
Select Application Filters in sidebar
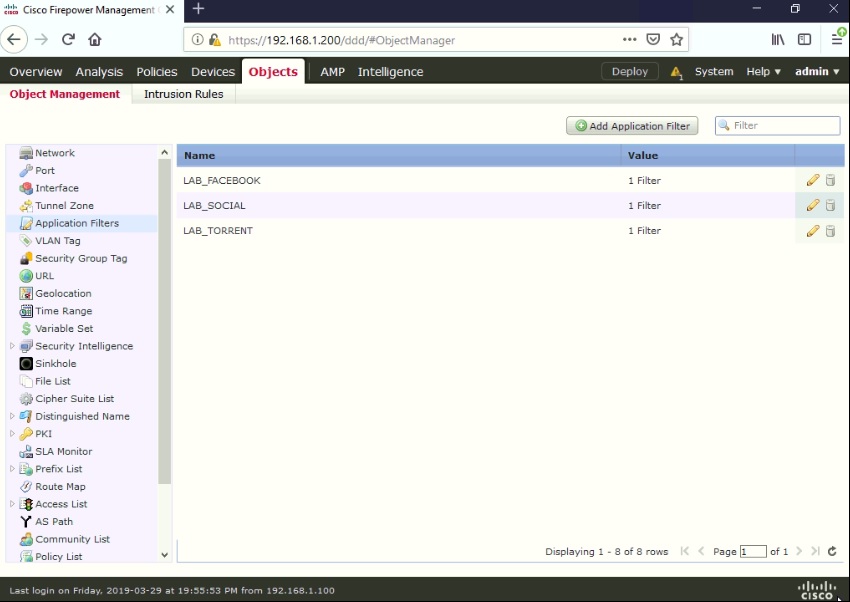coord(77,223)
